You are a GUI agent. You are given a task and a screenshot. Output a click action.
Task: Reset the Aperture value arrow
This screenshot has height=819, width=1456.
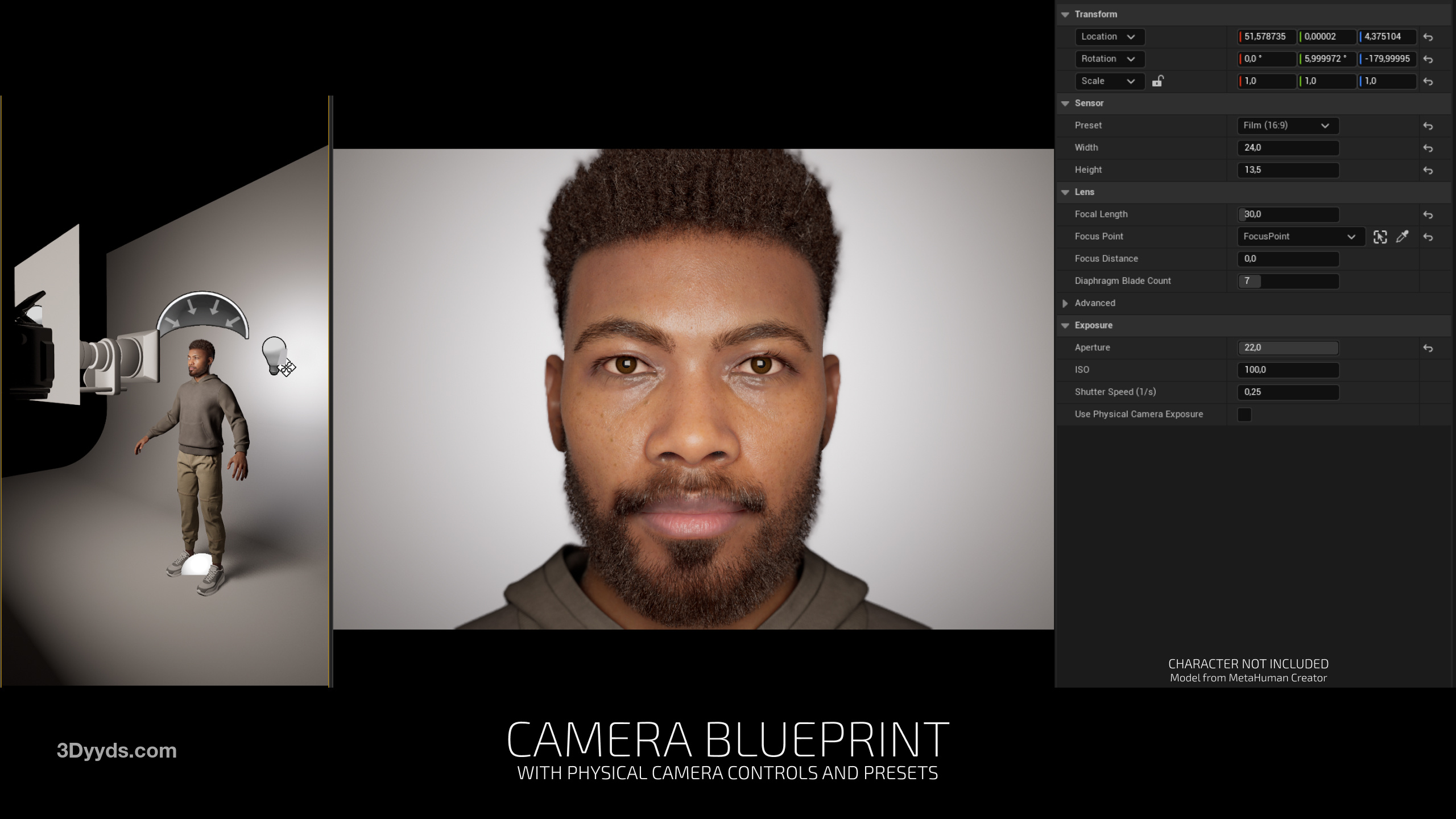pos(1428,348)
